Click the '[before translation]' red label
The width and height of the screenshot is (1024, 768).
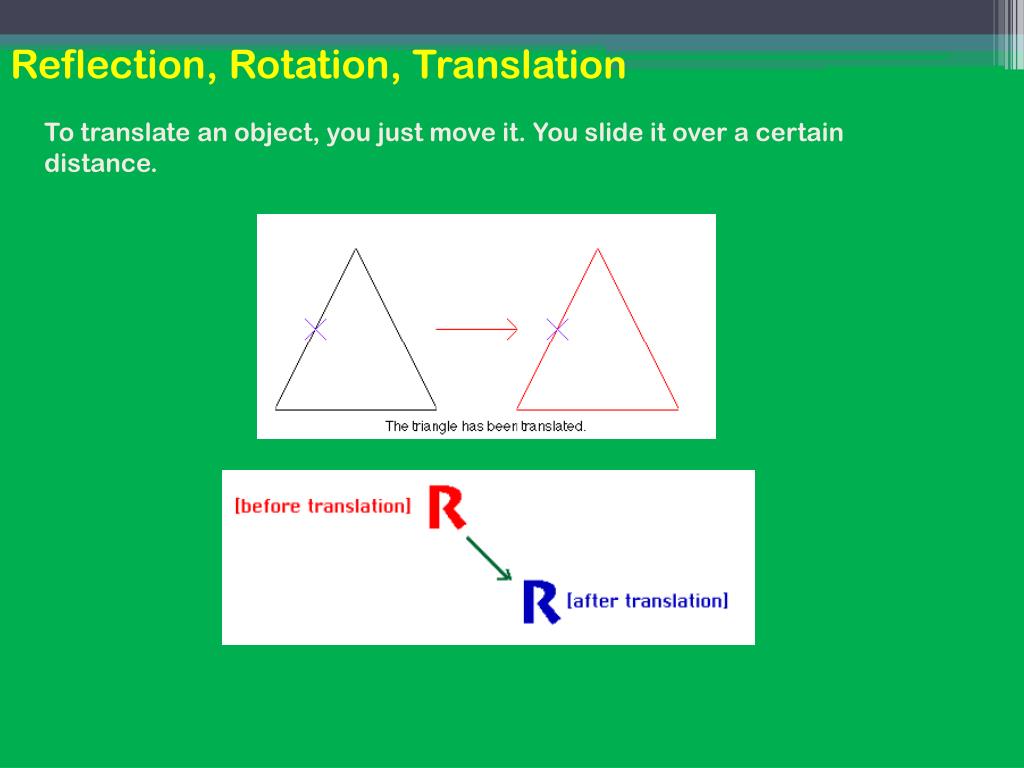(x=323, y=506)
